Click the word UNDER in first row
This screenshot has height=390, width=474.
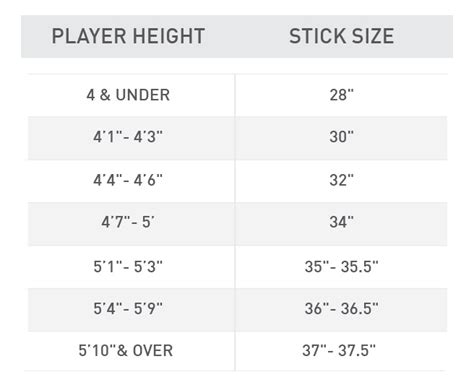(x=143, y=95)
